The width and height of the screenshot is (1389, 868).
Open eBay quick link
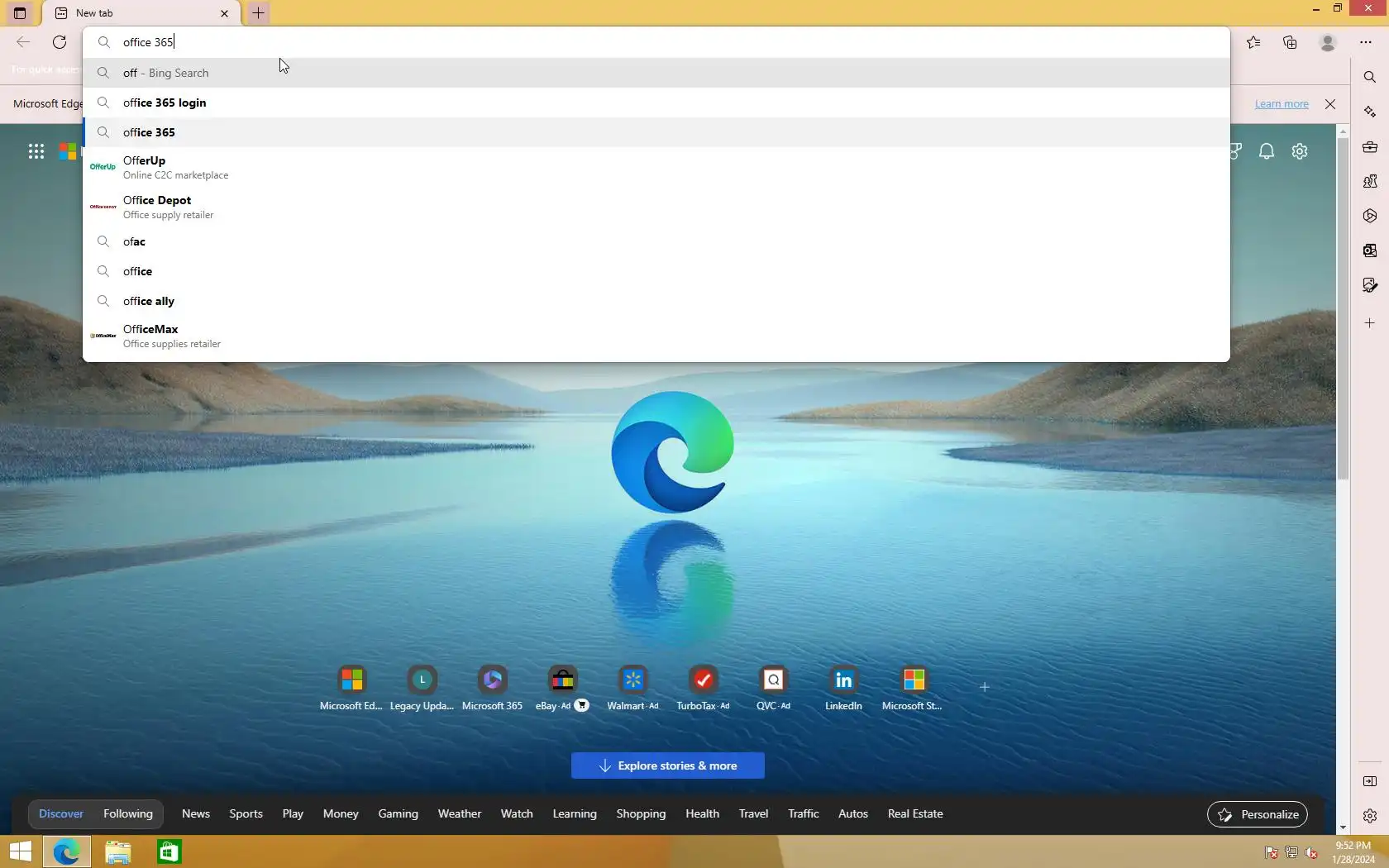[x=562, y=688]
